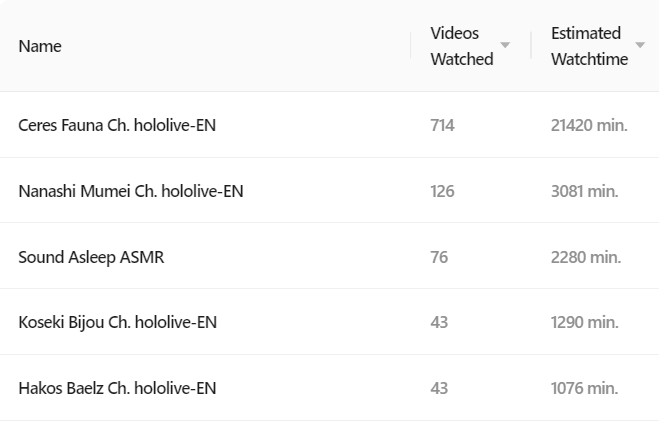This screenshot has height=422, width=659.
Task: Click the 3081 min. watchtime cell
Action: click(x=585, y=191)
